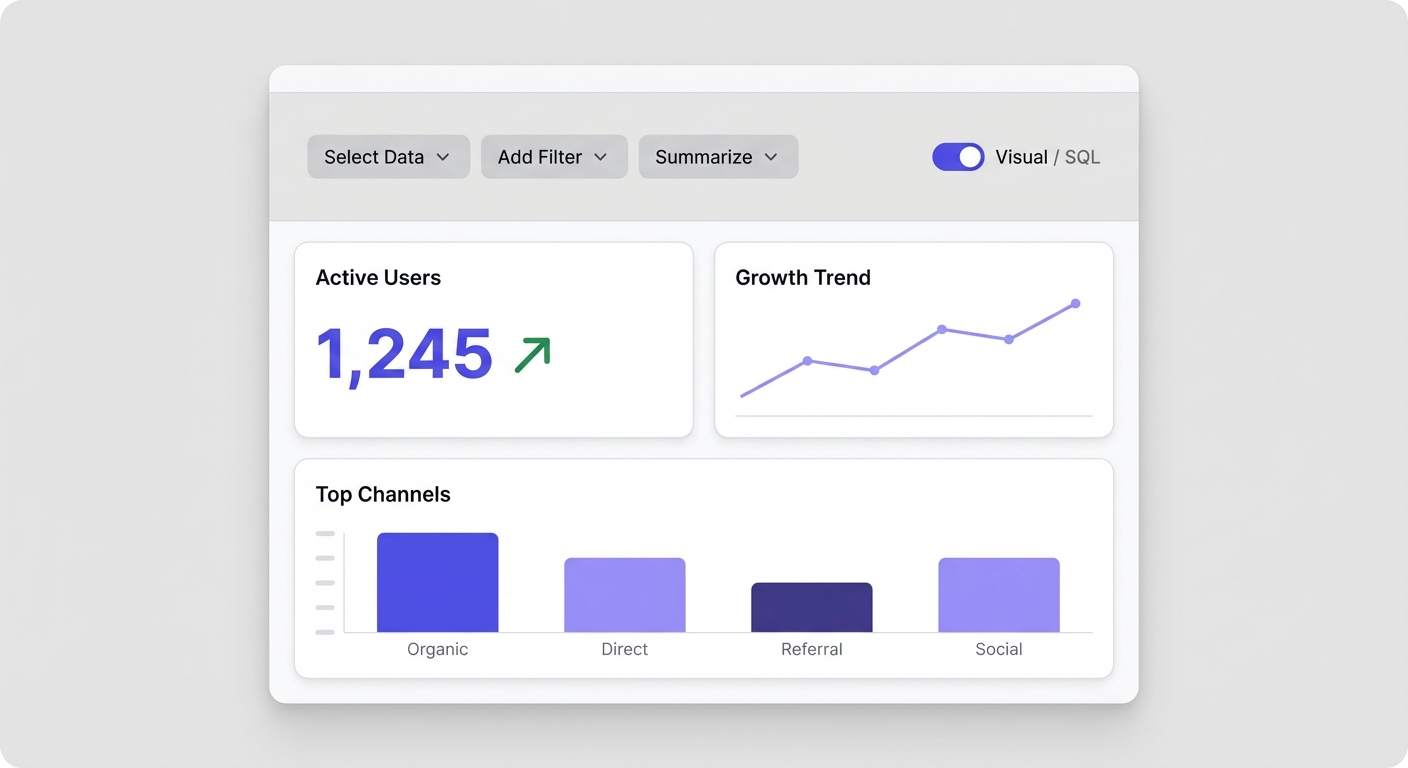Click the first data point in Growth Trend chart
Image resolution: width=1408 pixels, height=768 pixels.
tap(743, 397)
